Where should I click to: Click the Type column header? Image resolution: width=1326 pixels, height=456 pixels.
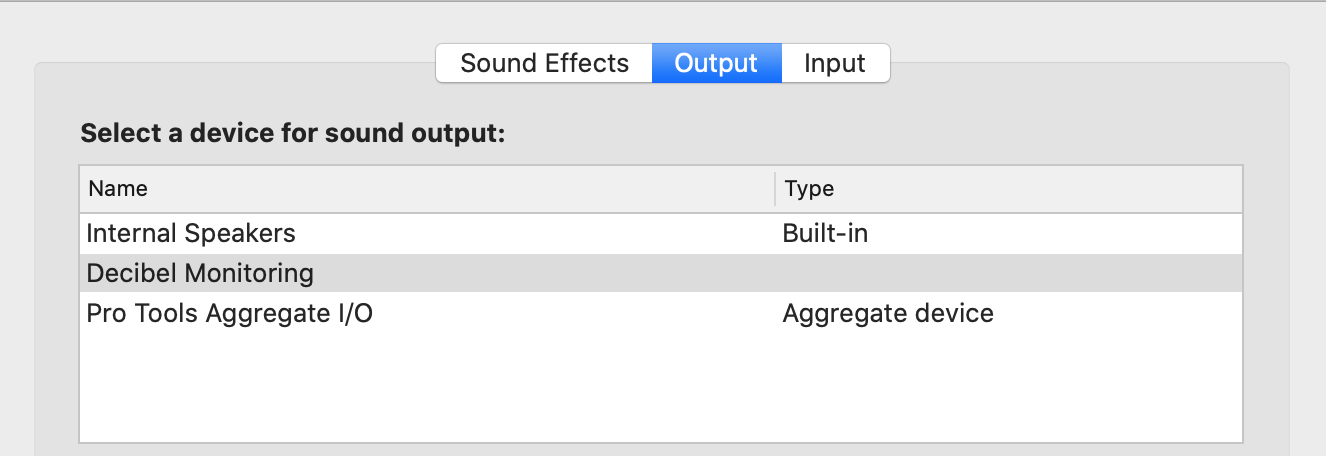point(809,189)
